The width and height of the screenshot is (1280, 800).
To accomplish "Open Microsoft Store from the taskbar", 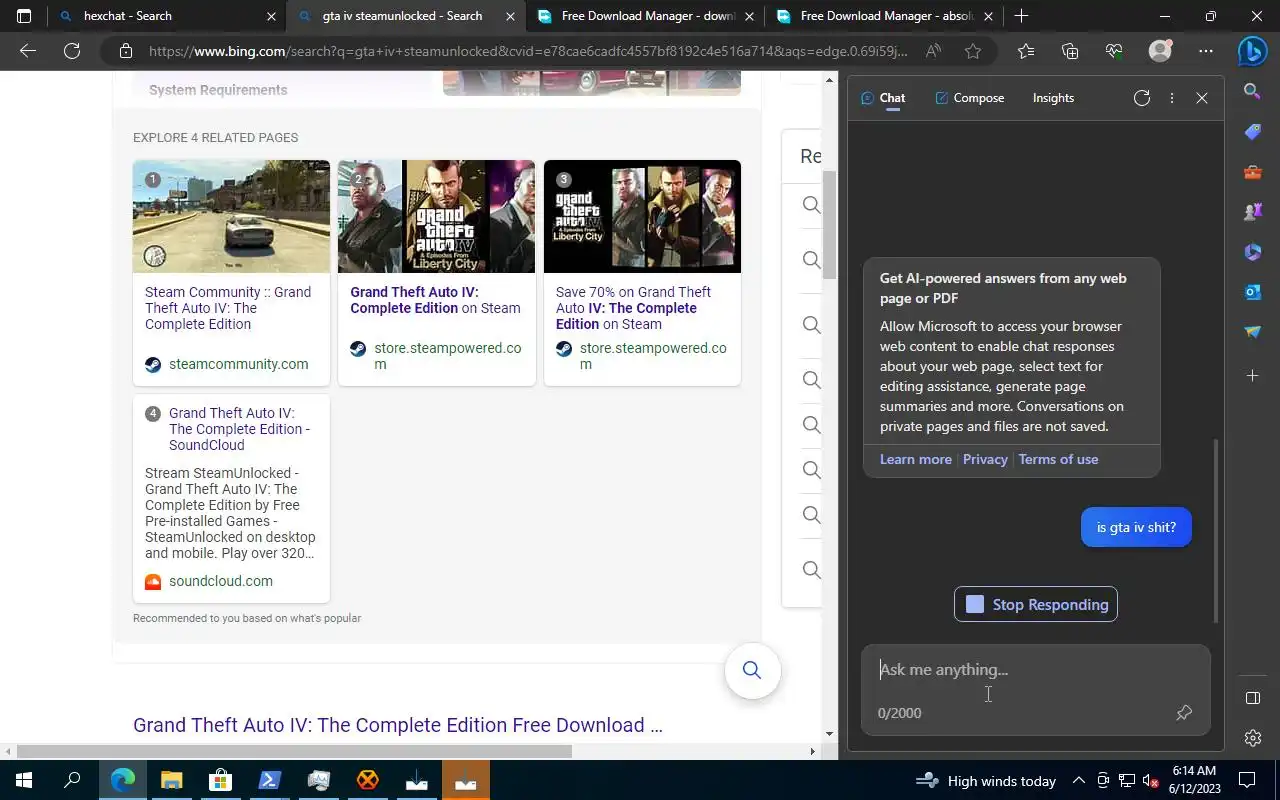I will point(220,780).
